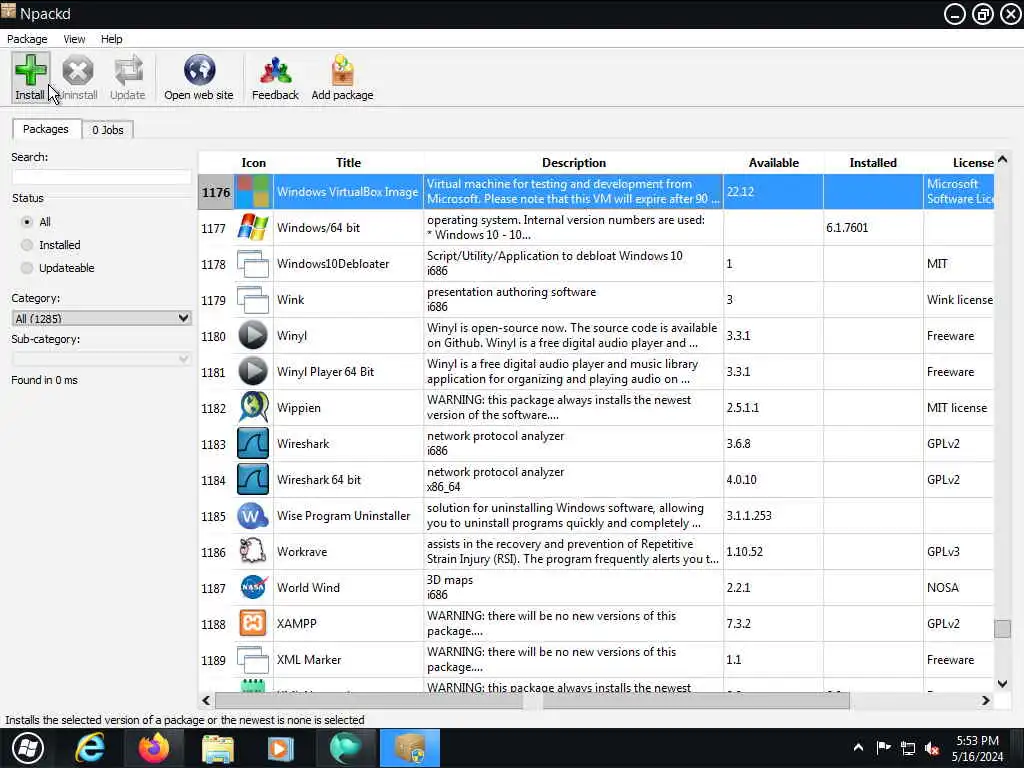
Task: Sort by the Title column header
Action: [348, 163]
